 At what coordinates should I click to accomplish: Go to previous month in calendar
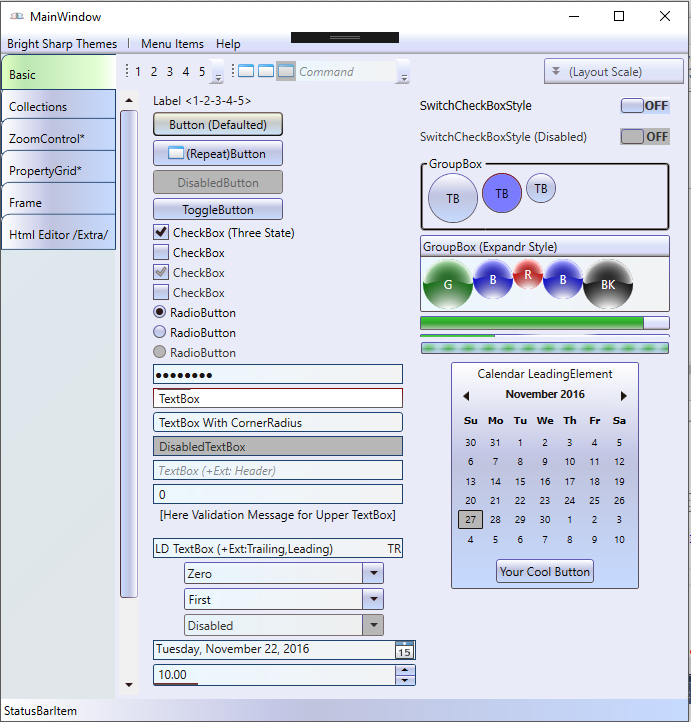pos(466,396)
